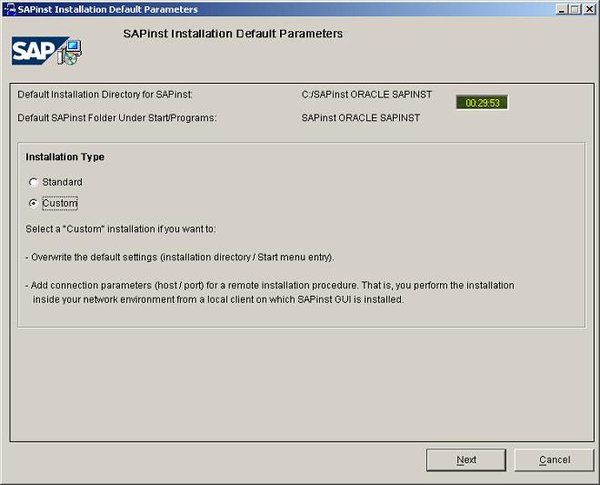The image size is (600, 485).
Task: Maximize the SAPinst window
Action: (x=574, y=9)
